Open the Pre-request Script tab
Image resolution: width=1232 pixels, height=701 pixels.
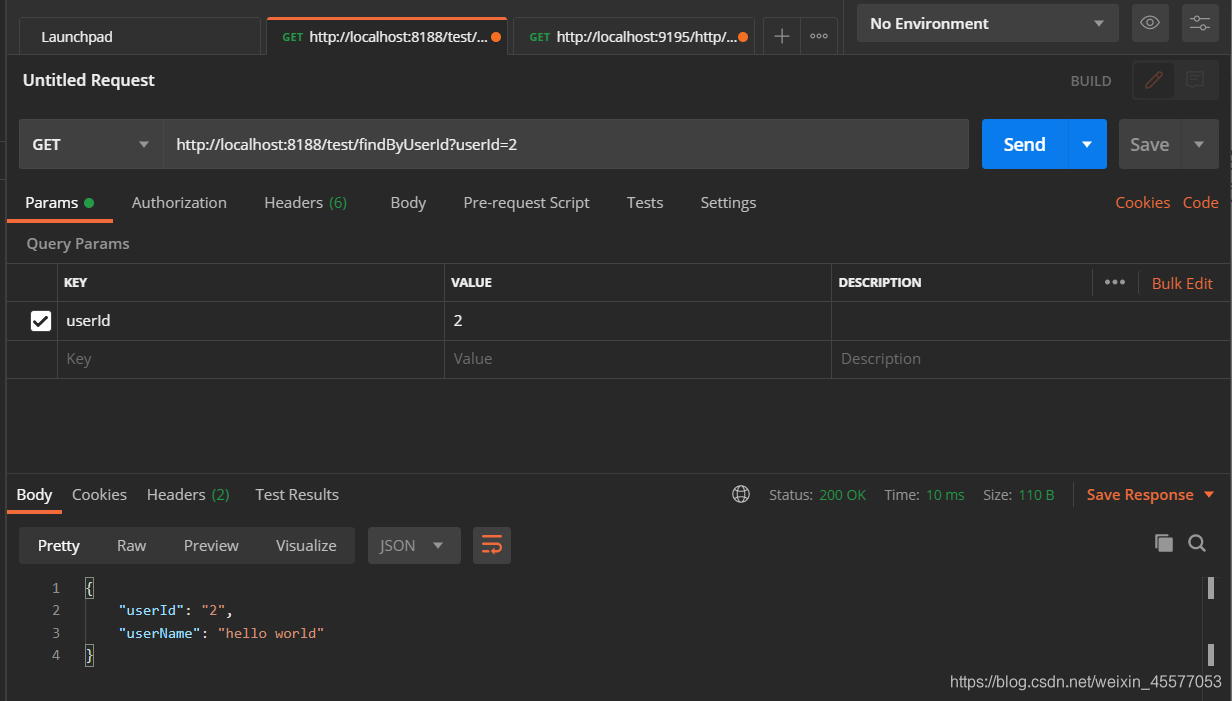click(x=526, y=203)
